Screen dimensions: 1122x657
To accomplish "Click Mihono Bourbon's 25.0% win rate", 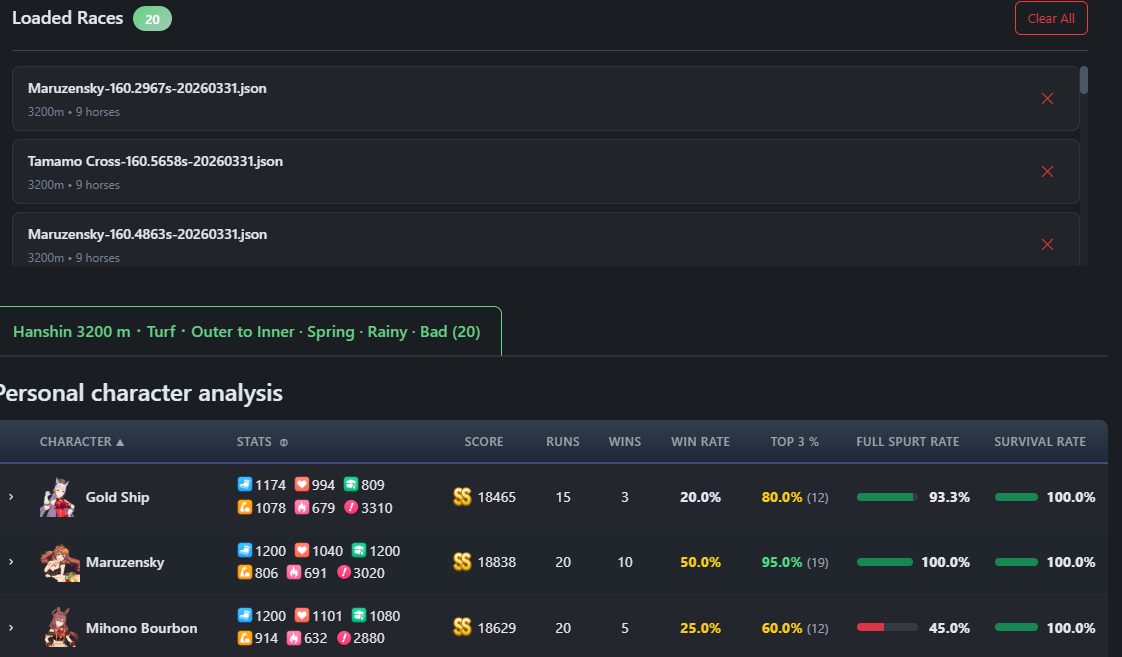I will pos(700,628).
